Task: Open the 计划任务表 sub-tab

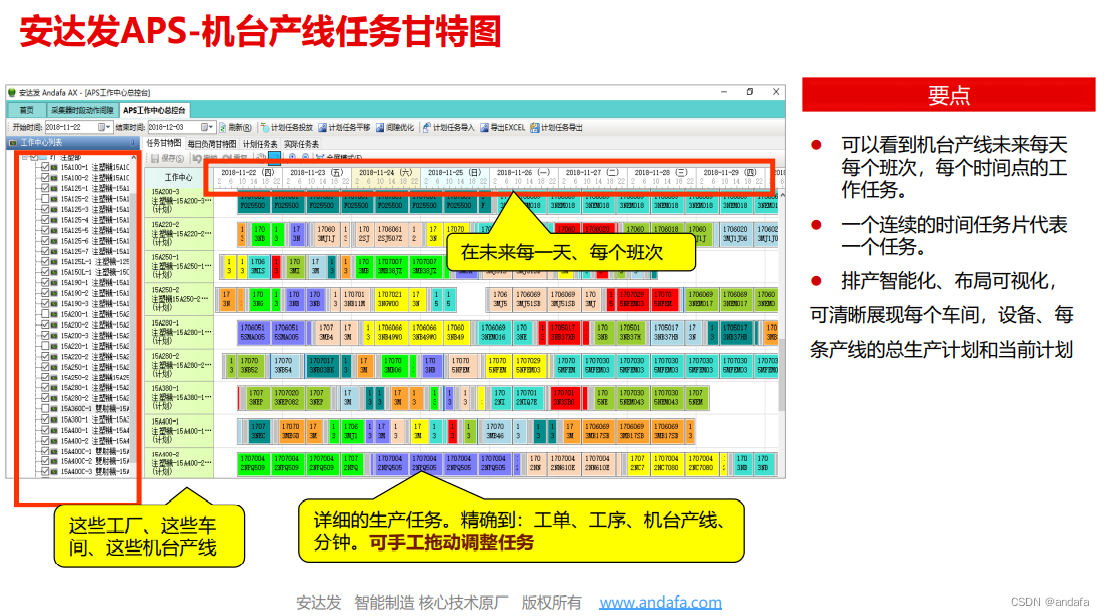Action: pos(260,144)
